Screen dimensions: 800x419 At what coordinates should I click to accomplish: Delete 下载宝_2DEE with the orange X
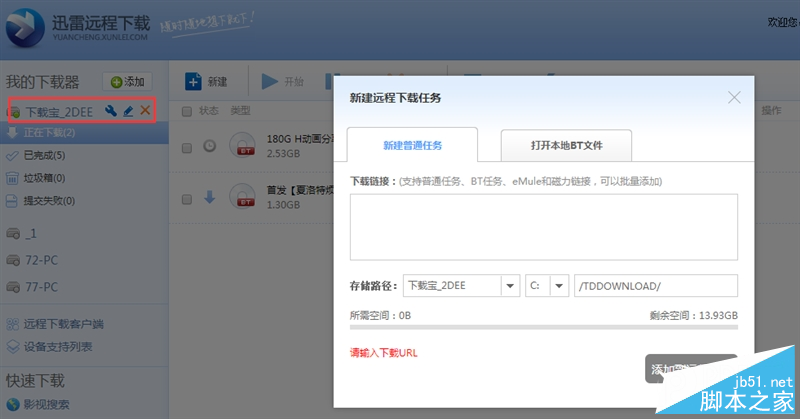[x=145, y=110]
